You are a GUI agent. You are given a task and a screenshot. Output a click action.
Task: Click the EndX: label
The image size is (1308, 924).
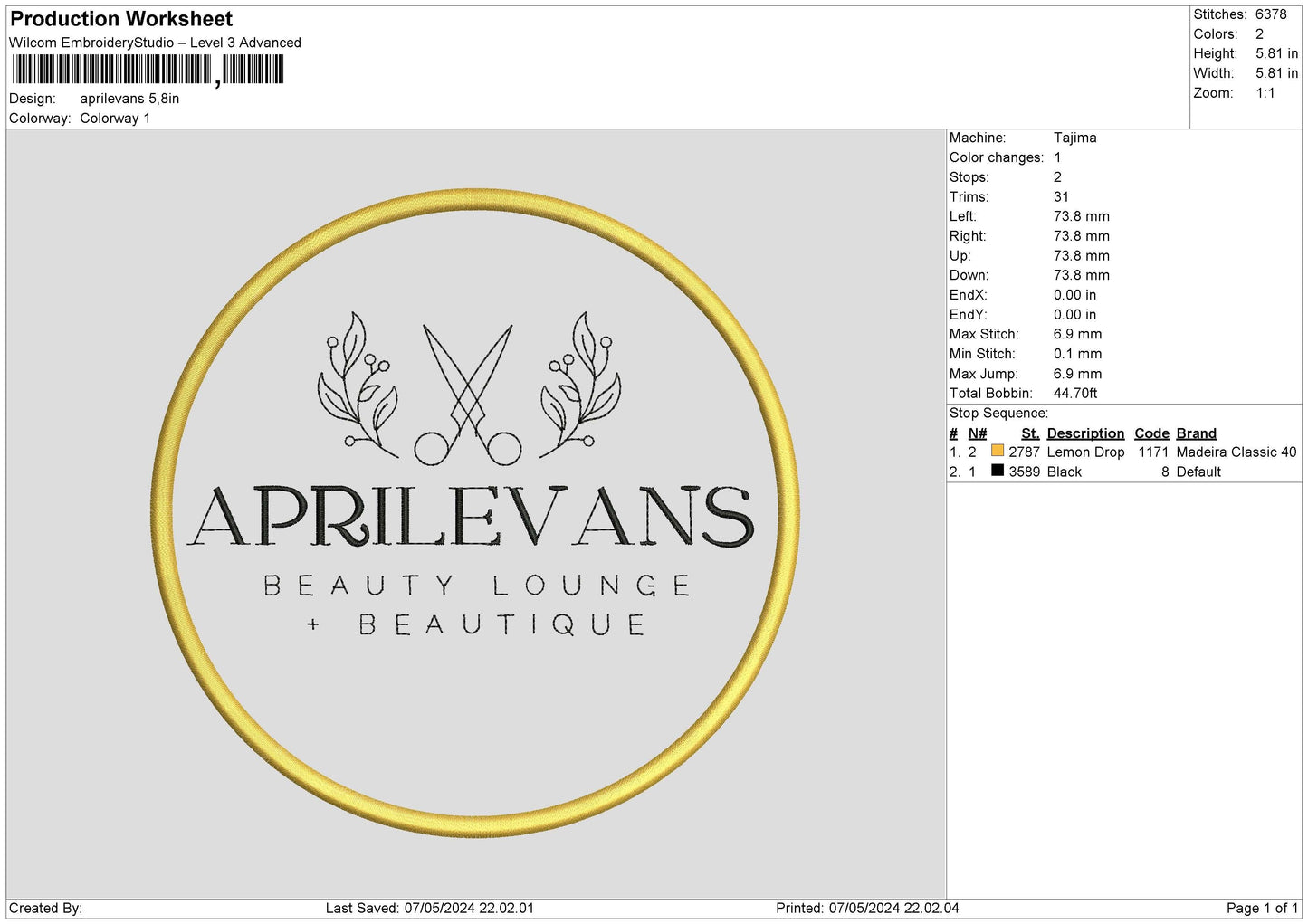(968, 295)
